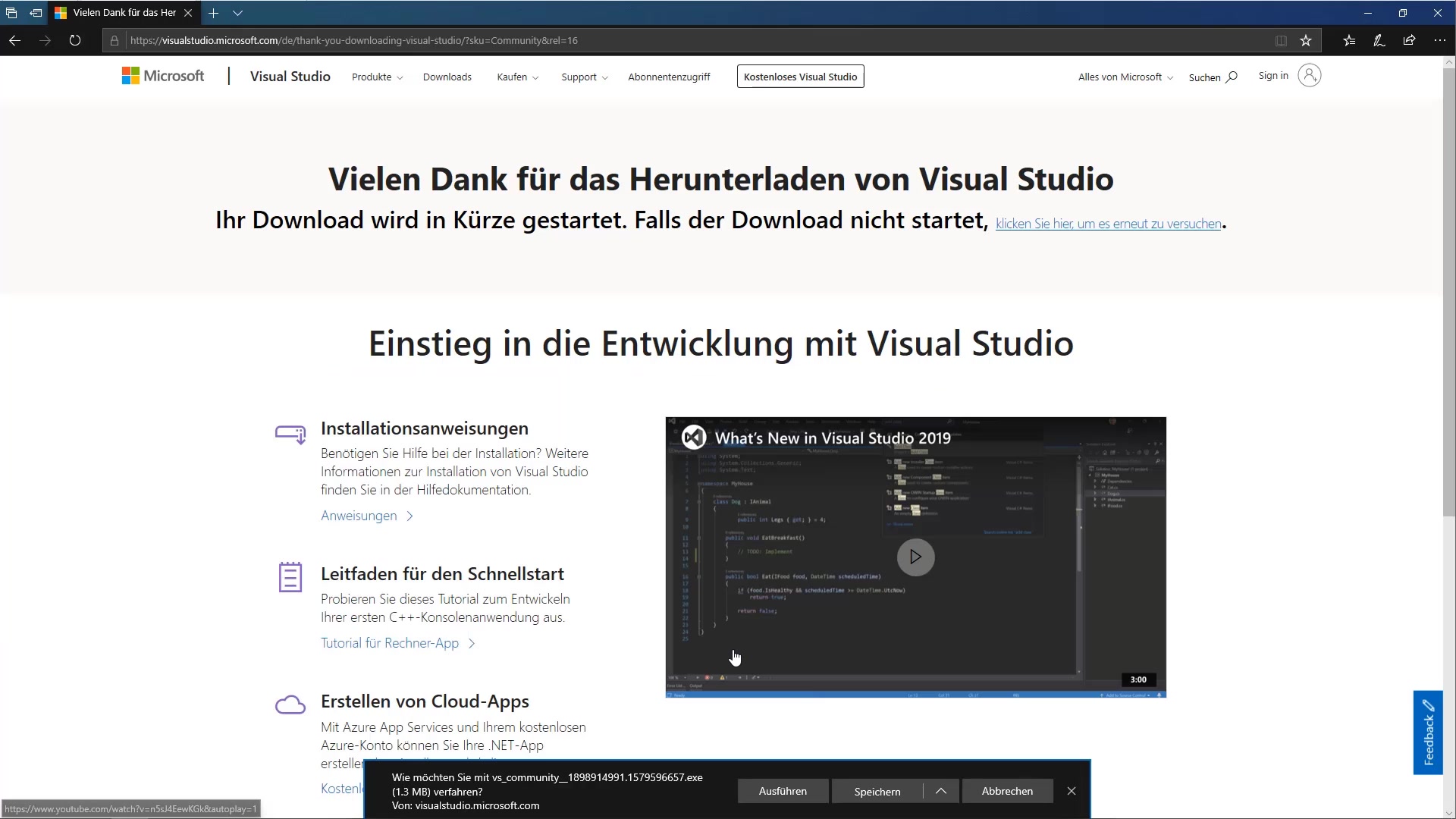Open the Anweisungen link
This screenshot has width=1456, height=819.
click(x=359, y=516)
